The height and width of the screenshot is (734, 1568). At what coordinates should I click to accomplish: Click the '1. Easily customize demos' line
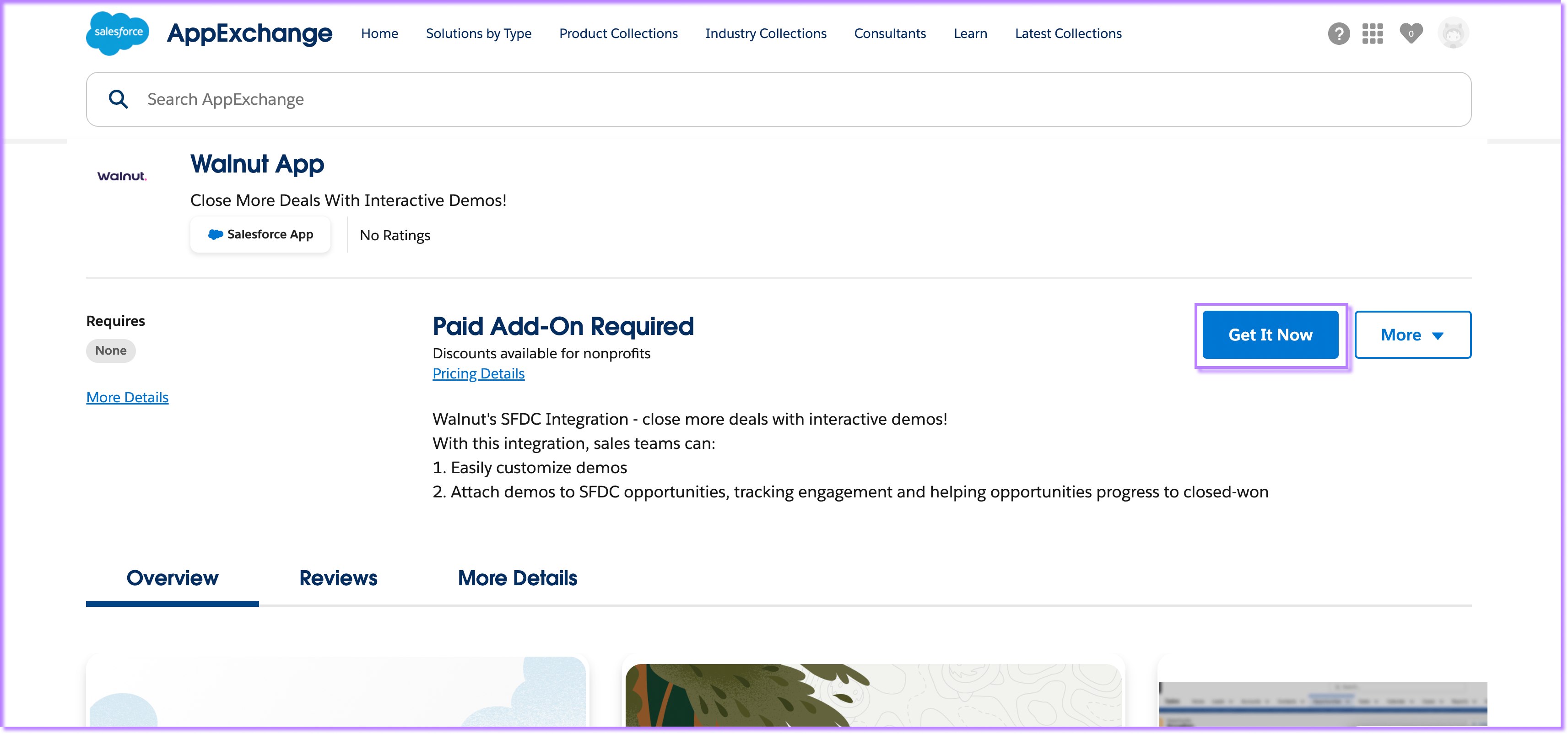pos(530,468)
